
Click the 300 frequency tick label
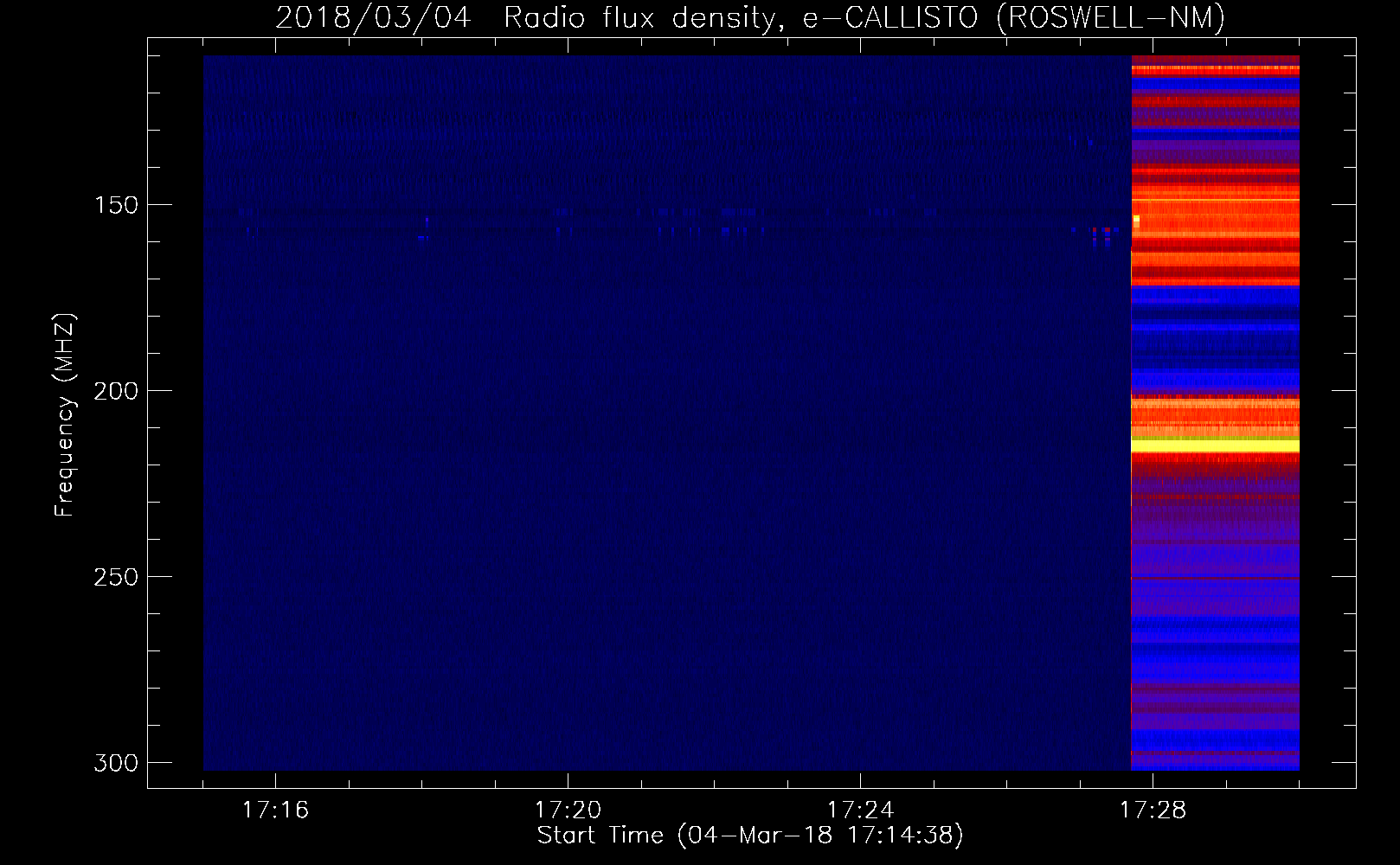[115, 763]
